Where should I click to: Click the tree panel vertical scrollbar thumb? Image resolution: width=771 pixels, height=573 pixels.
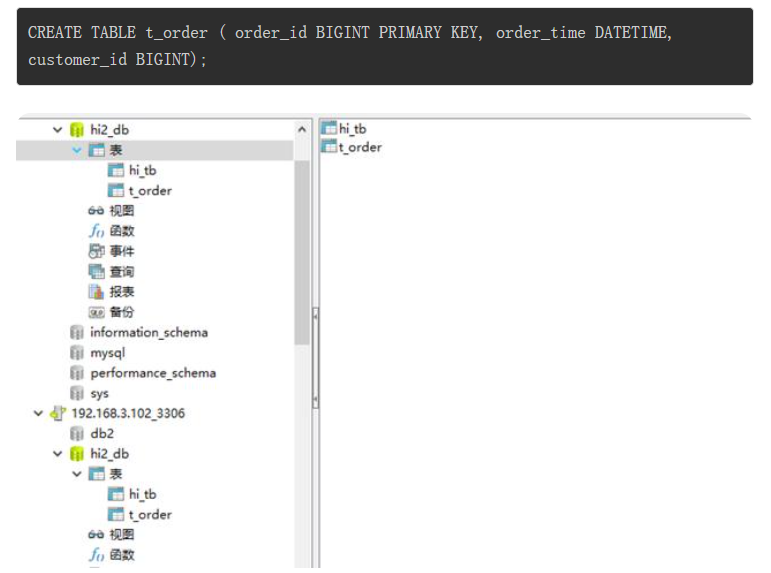coord(302,253)
